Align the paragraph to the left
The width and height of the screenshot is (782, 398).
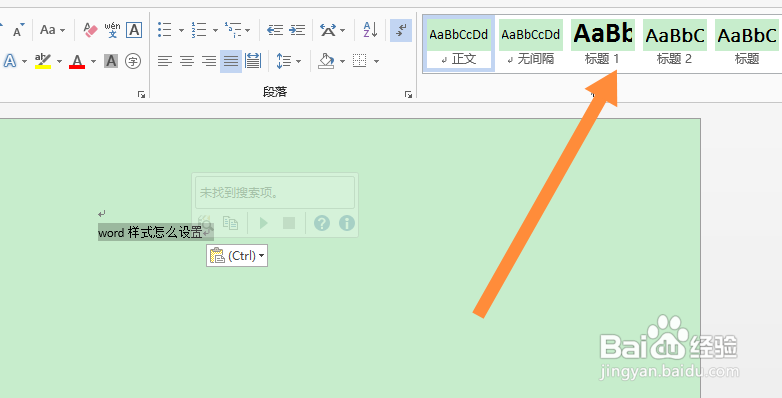(x=165, y=61)
